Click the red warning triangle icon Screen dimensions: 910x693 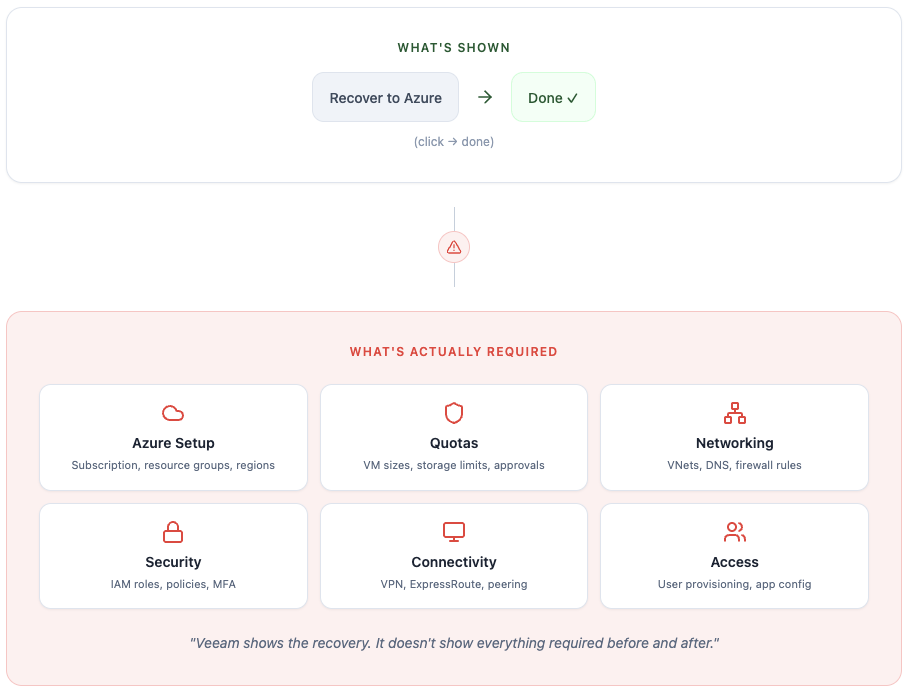coord(454,247)
